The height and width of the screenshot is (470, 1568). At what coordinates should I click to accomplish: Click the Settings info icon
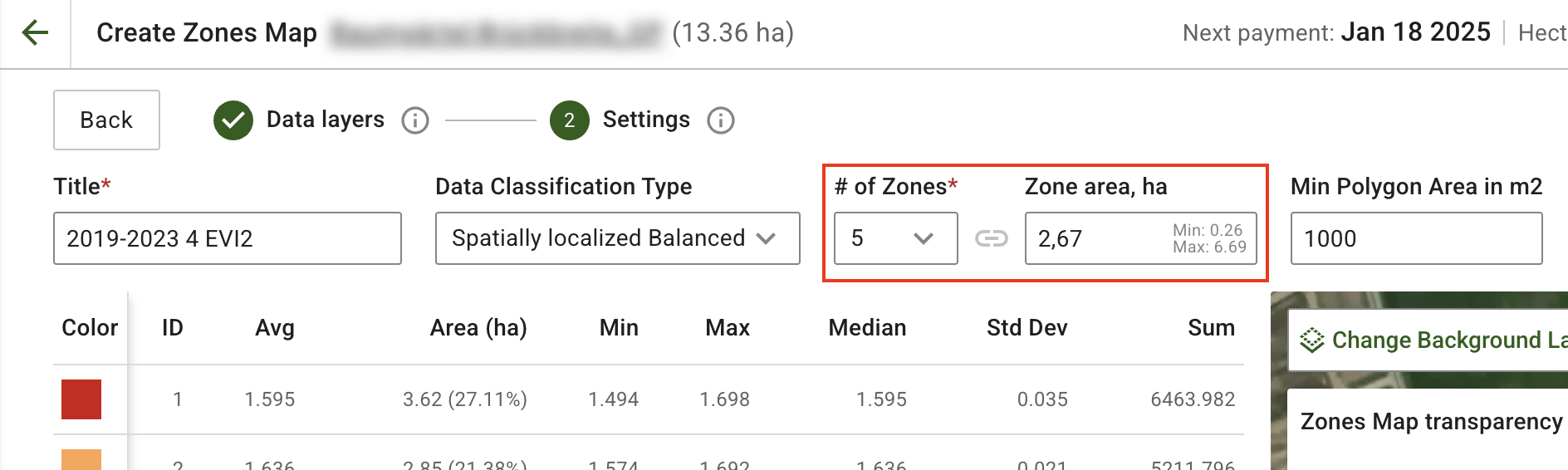(721, 120)
